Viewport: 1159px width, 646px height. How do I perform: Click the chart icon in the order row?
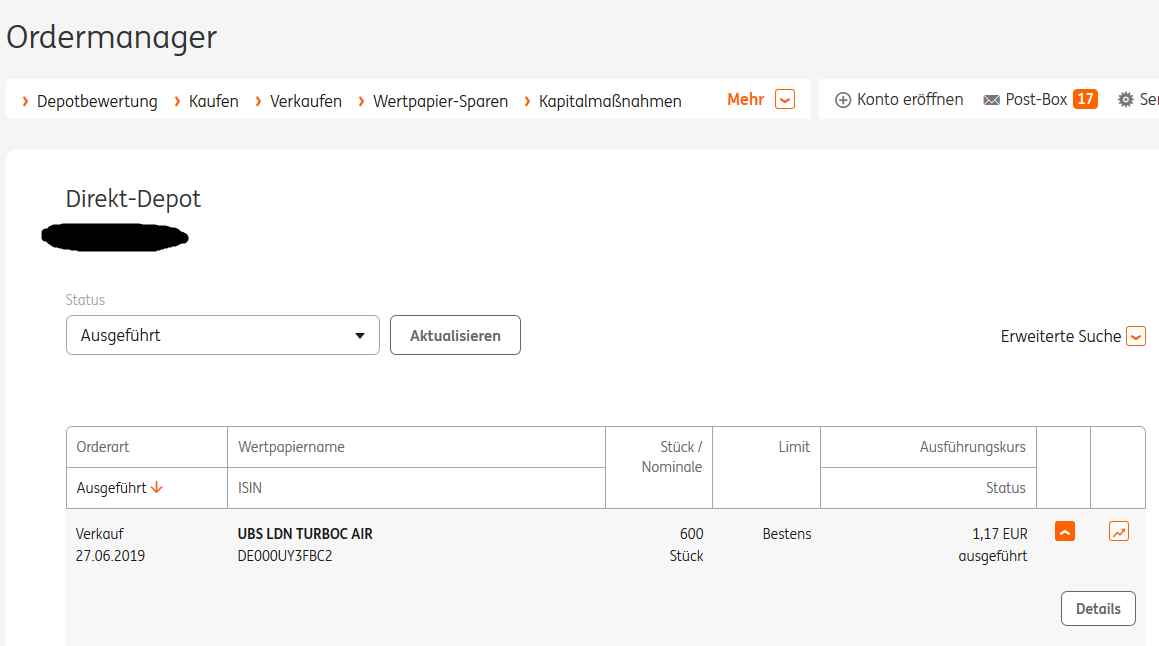[1119, 532]
